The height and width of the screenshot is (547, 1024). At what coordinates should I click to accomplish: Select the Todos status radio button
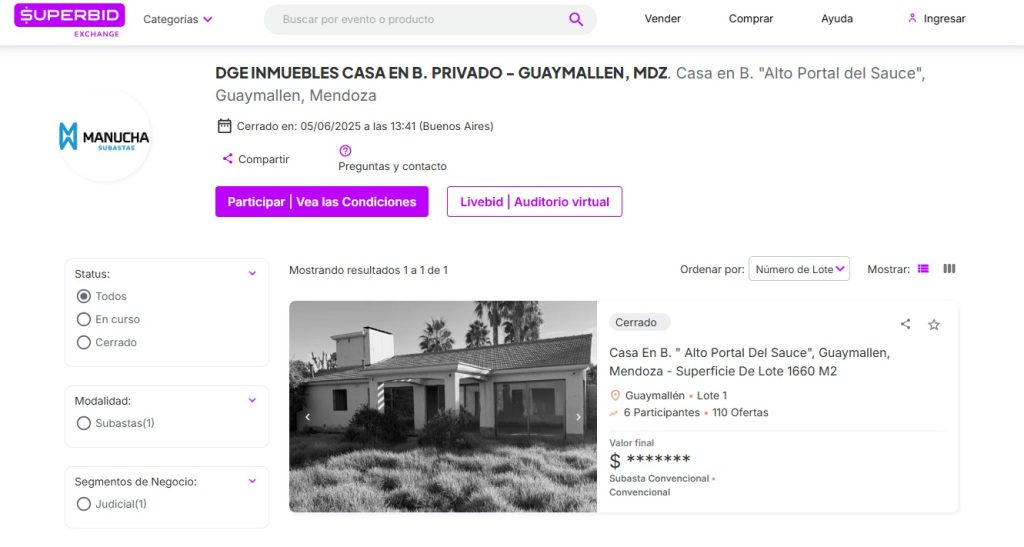(x=84, y=296)
